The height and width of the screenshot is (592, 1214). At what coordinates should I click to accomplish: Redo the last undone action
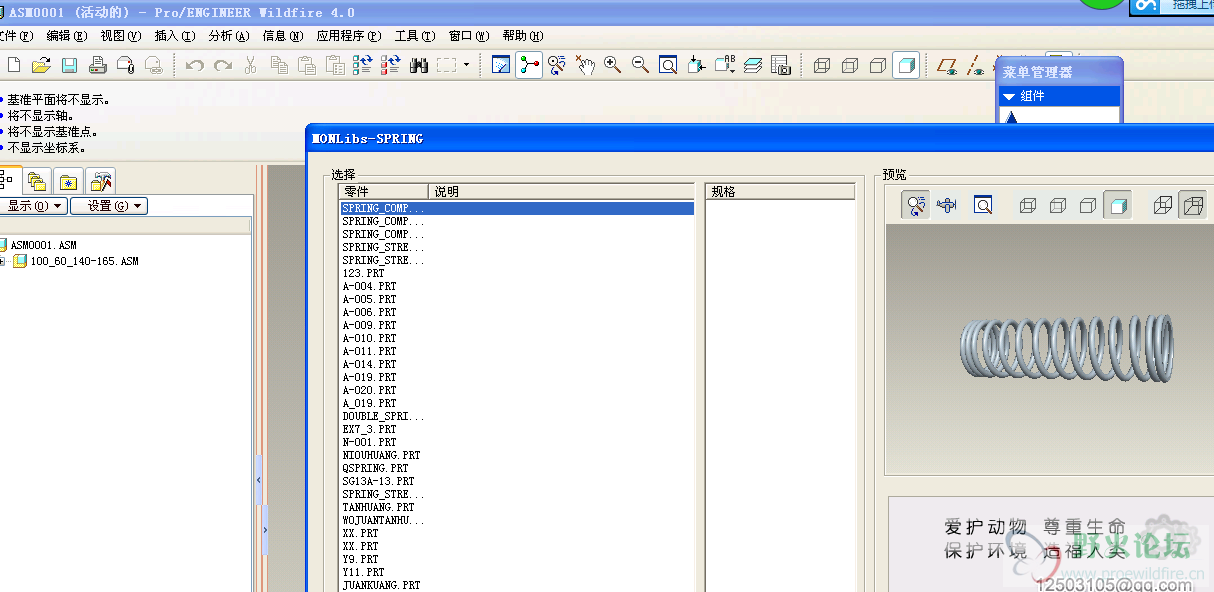[222, 65]
